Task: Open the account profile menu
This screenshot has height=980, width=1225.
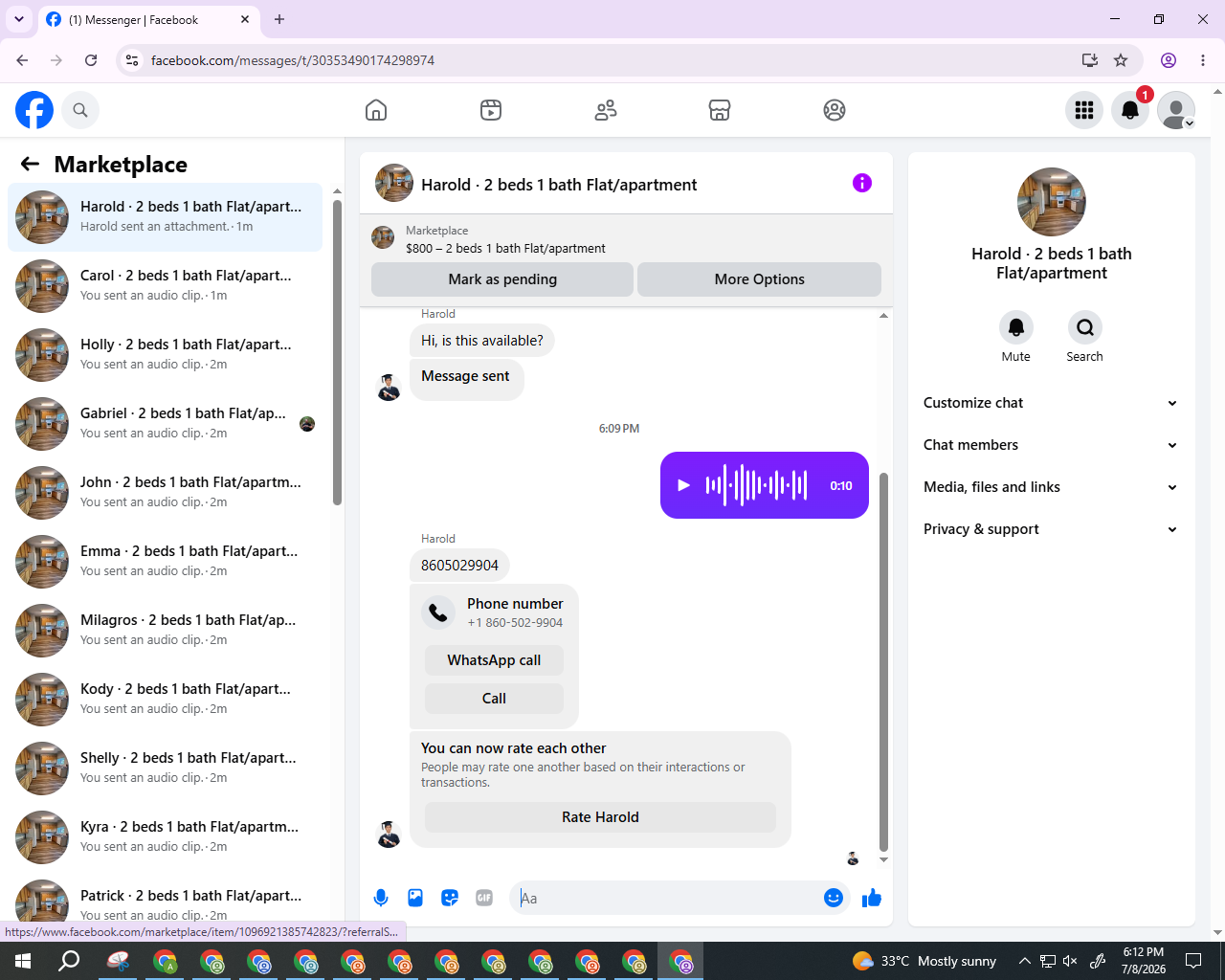Action: [1176, 110]
